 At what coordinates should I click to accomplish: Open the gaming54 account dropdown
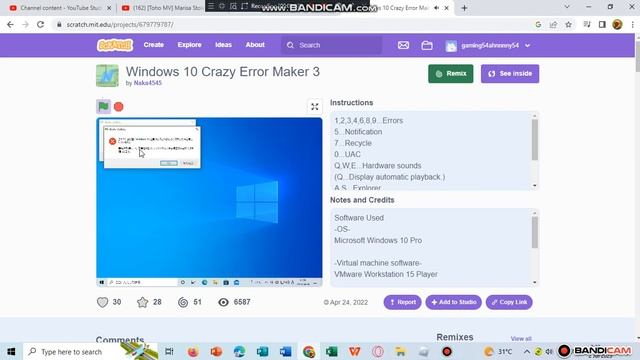point(488,45)
